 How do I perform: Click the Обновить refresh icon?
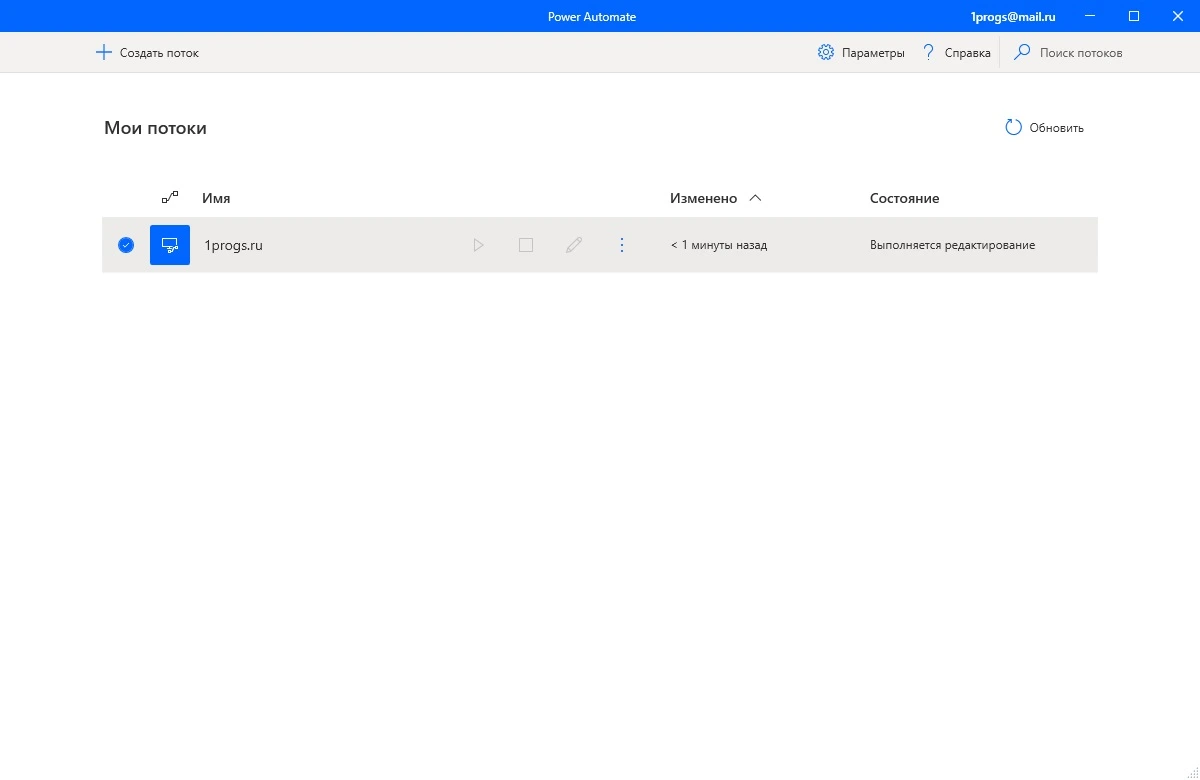click(x=1013, y=127)
